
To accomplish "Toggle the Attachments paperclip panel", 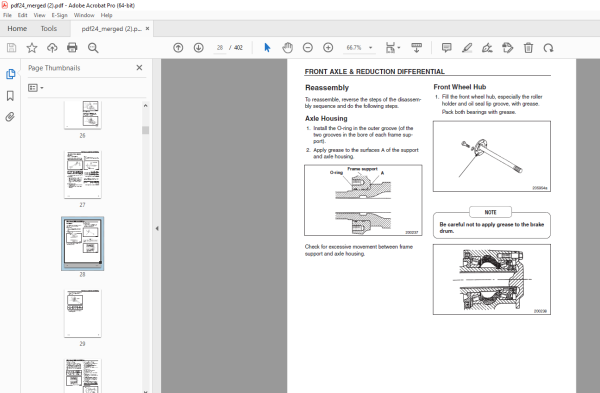I will 10,117.
